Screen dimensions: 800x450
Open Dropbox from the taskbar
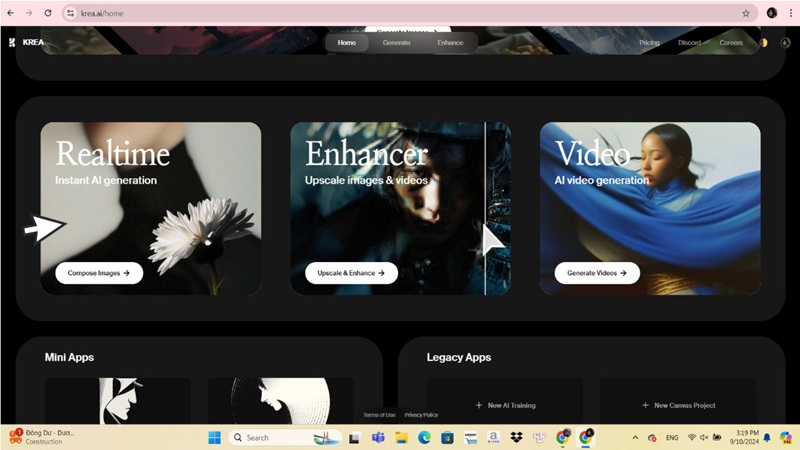(x=516, y=437)
